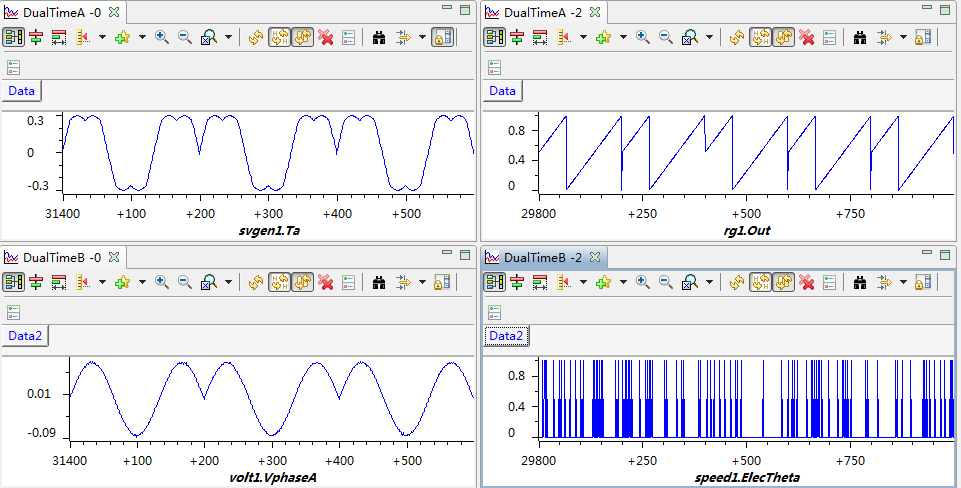Switch to the DualTimeB -2 view tab
The width and height of the screenshot is (961, 488).
pos(543,257)
